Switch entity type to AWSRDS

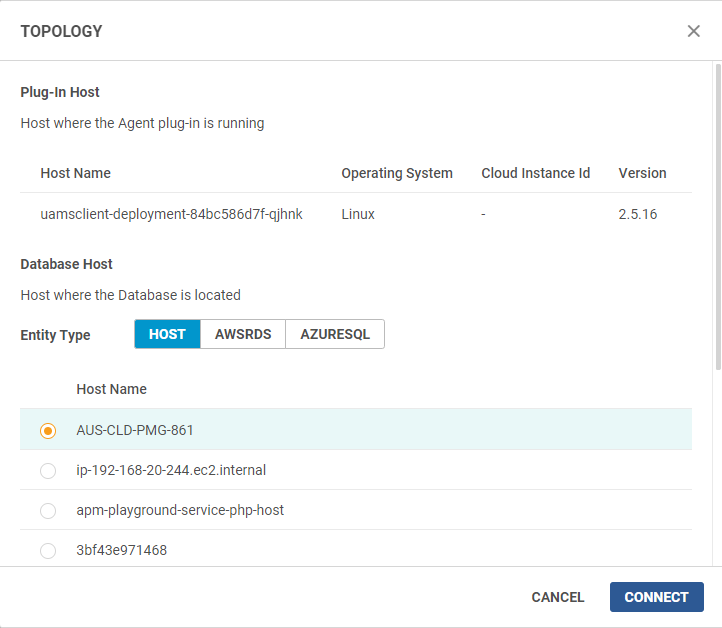point(243,334)
